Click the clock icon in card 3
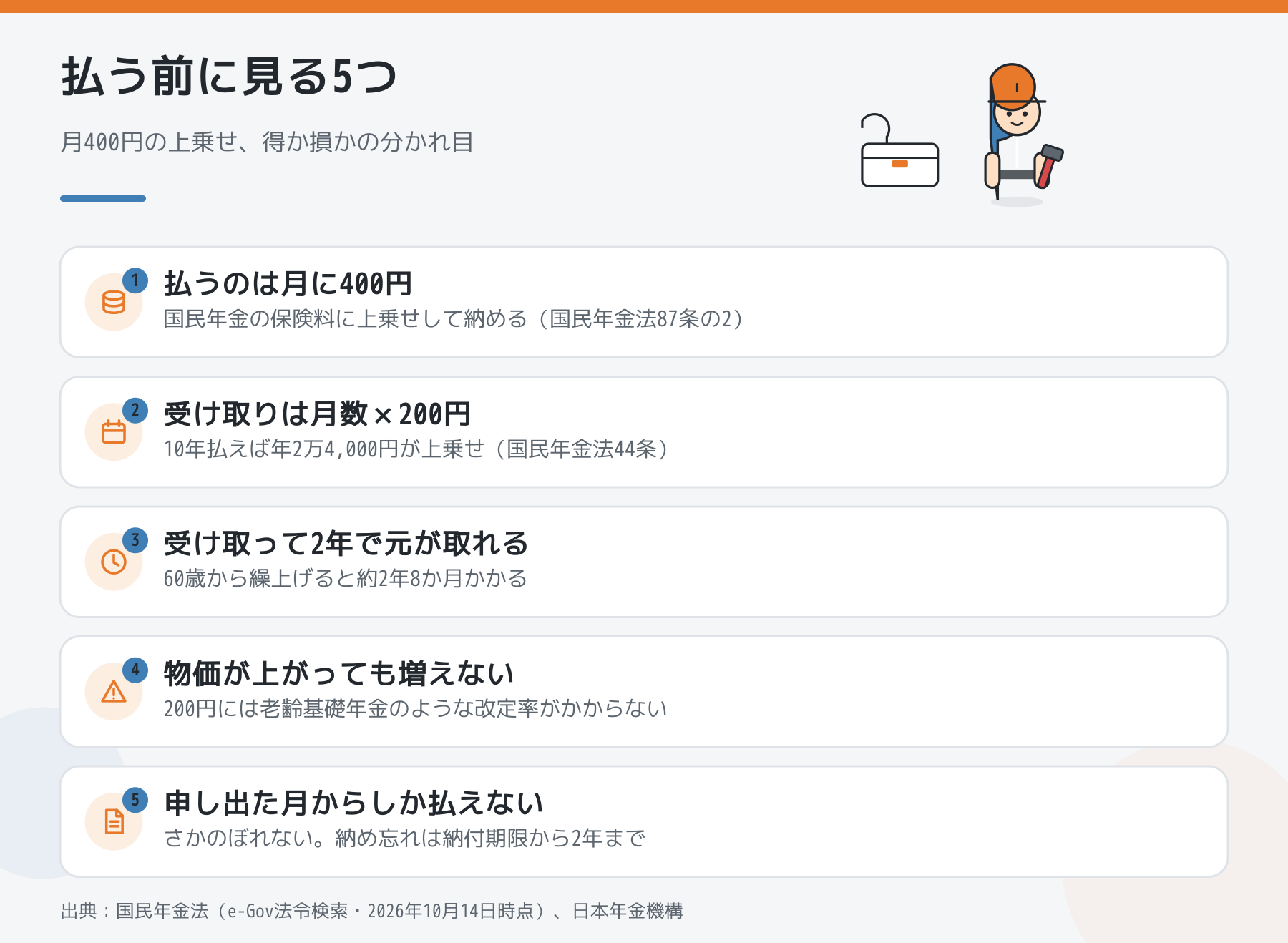The image size is (1288, 943). point(114,562)
